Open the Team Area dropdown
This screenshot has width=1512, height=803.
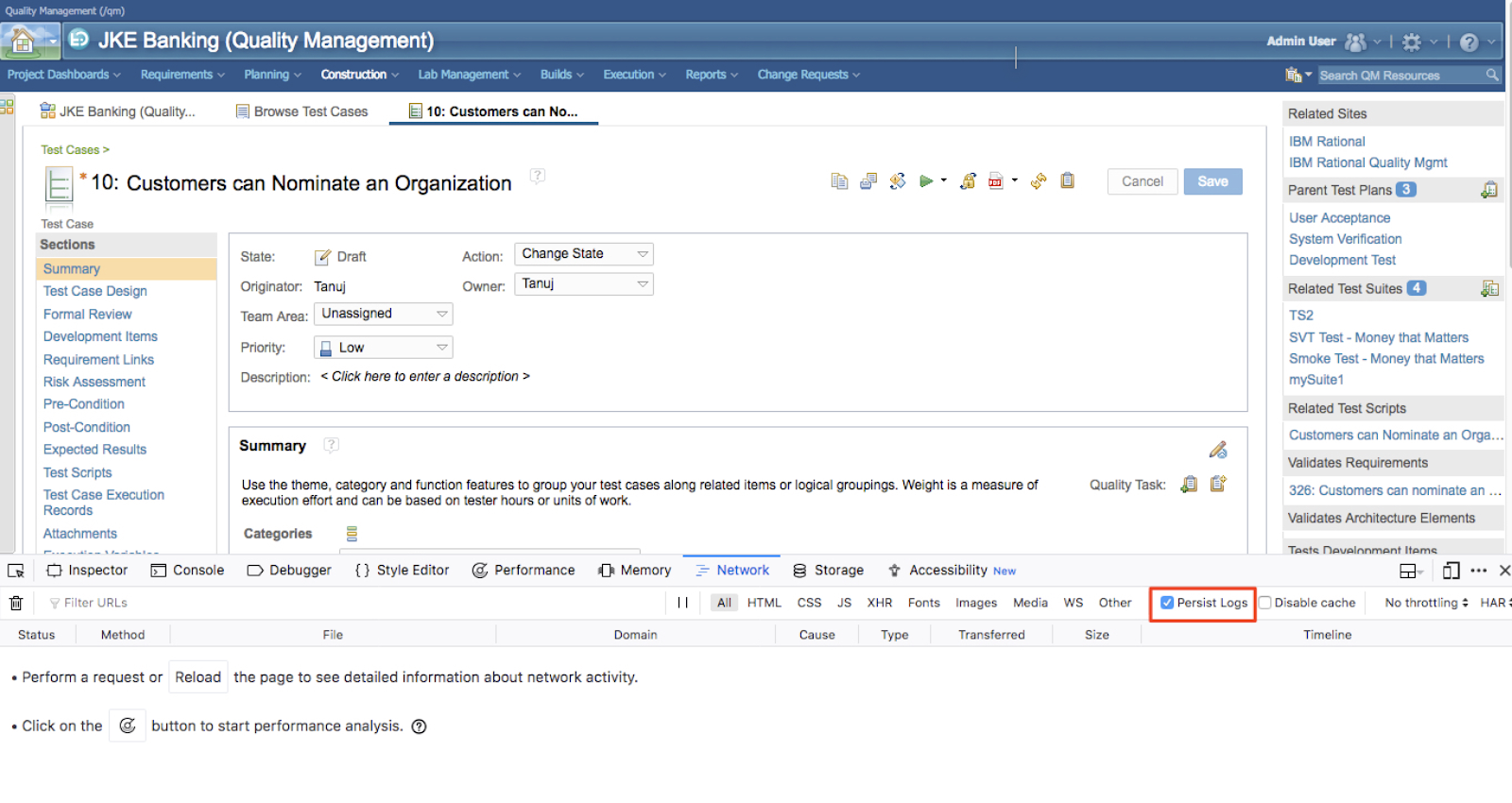point(383,314)
